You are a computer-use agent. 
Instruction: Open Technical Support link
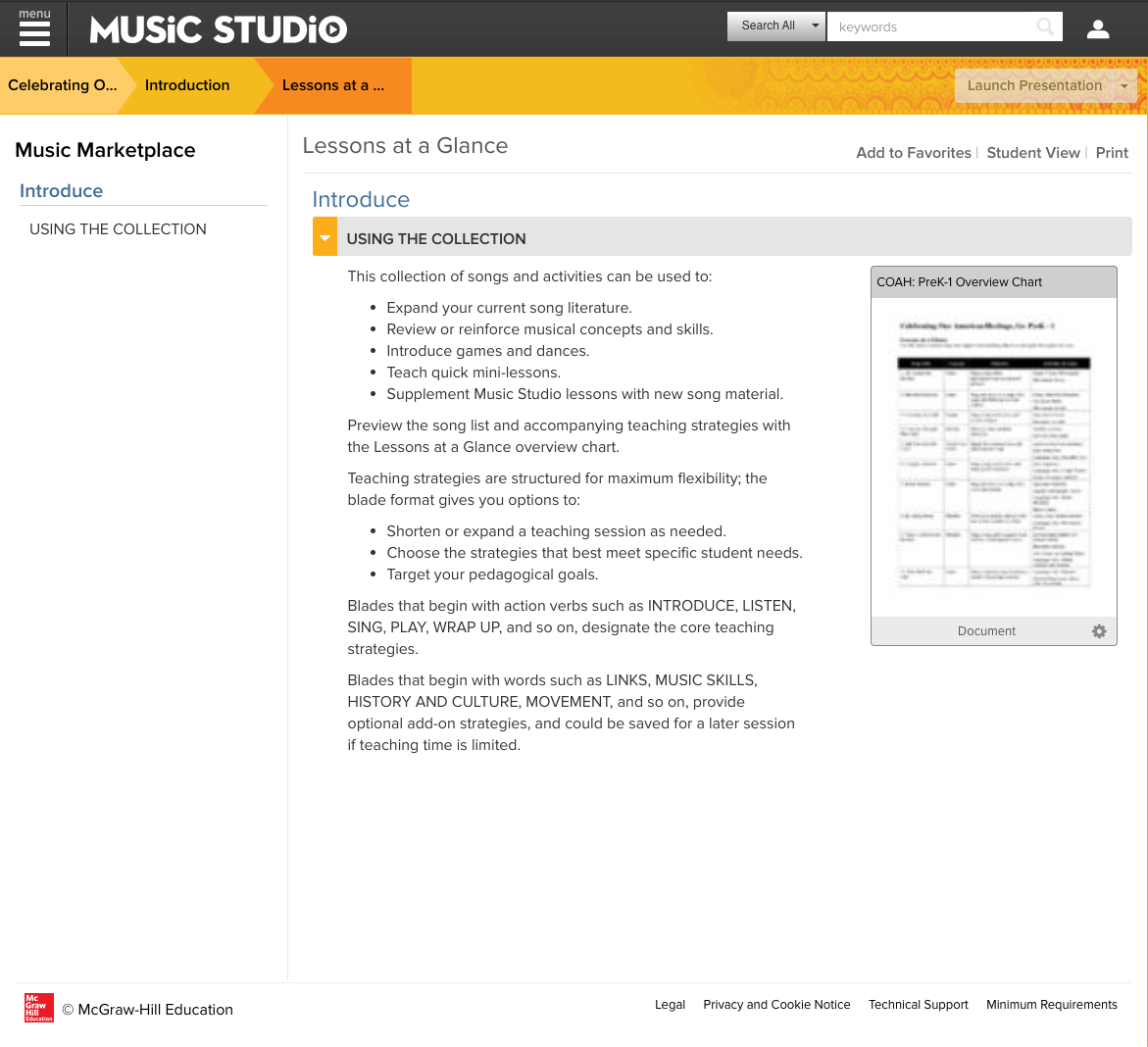click(919, 1005)
